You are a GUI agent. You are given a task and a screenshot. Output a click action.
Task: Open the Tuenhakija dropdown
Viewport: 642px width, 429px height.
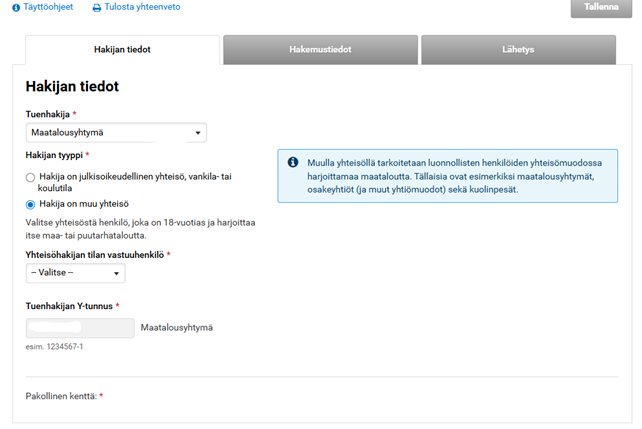(x=115, y=133)
